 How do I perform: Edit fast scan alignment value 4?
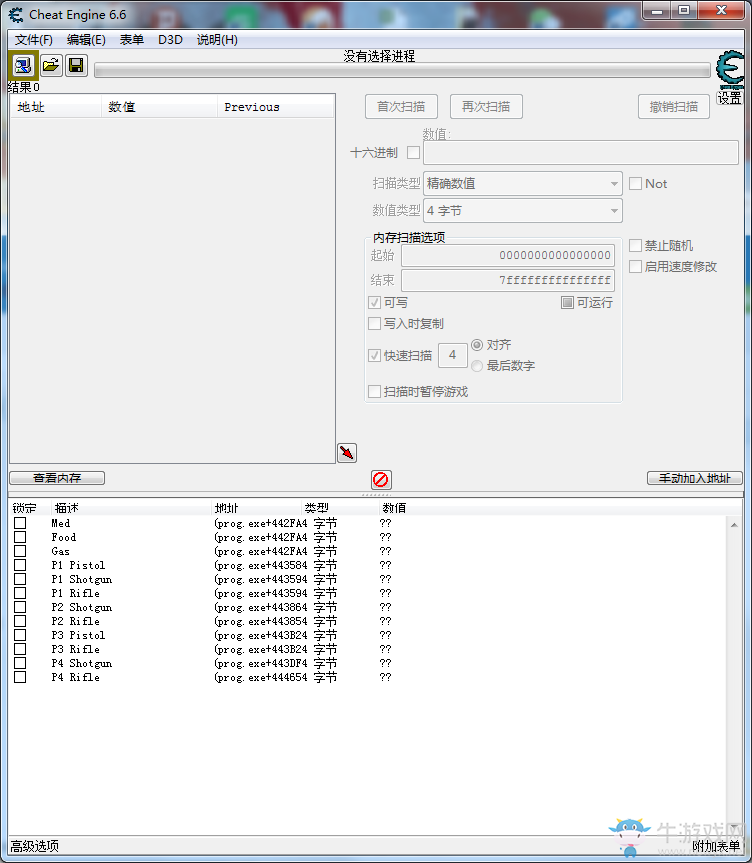point(453,355)
